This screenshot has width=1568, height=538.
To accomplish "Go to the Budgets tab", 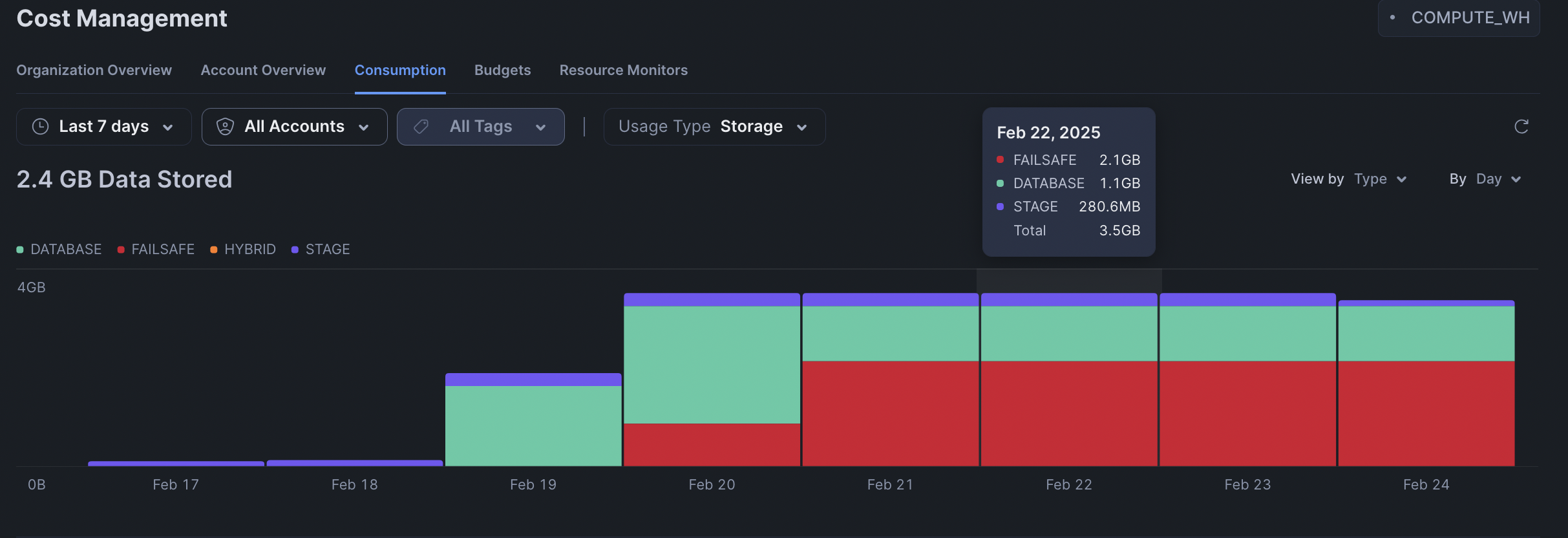I will 502,70.
